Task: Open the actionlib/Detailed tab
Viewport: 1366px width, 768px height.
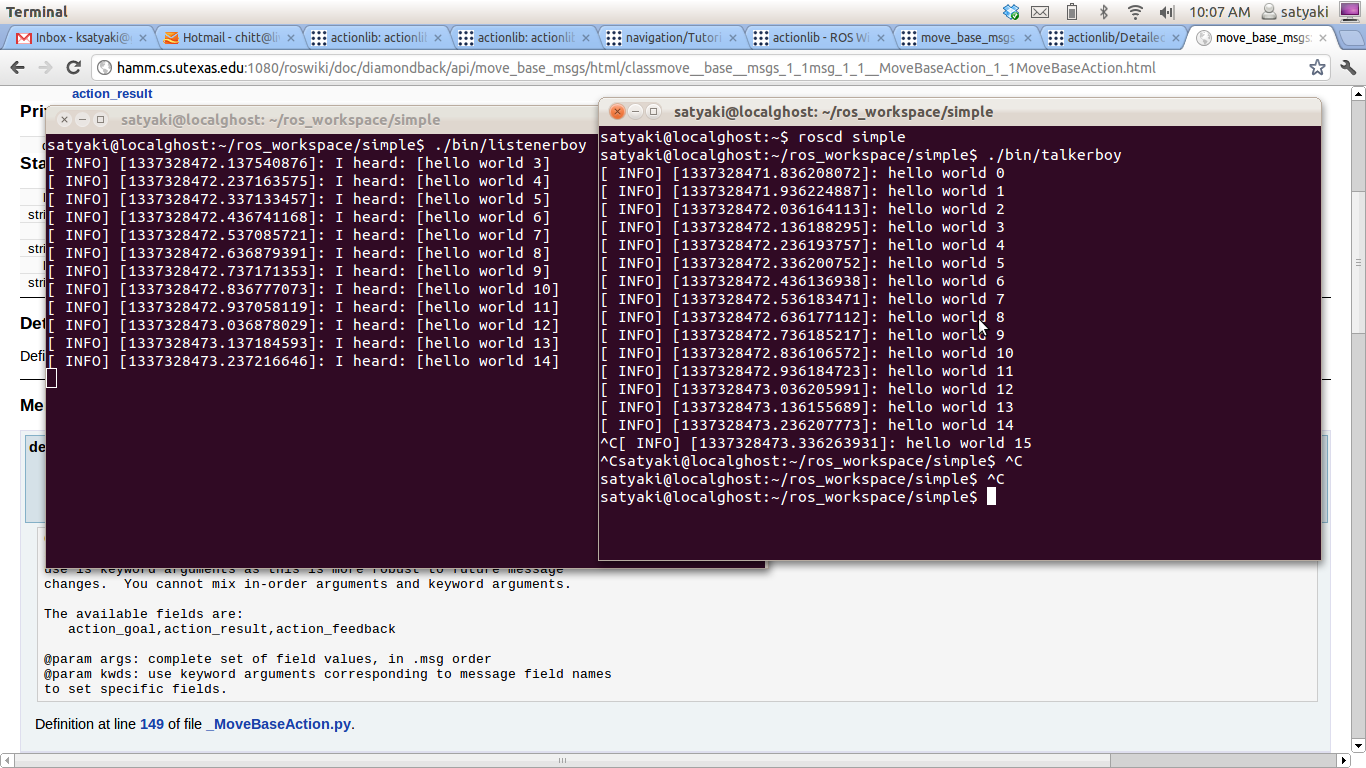Action: (x=1113, y=38)
